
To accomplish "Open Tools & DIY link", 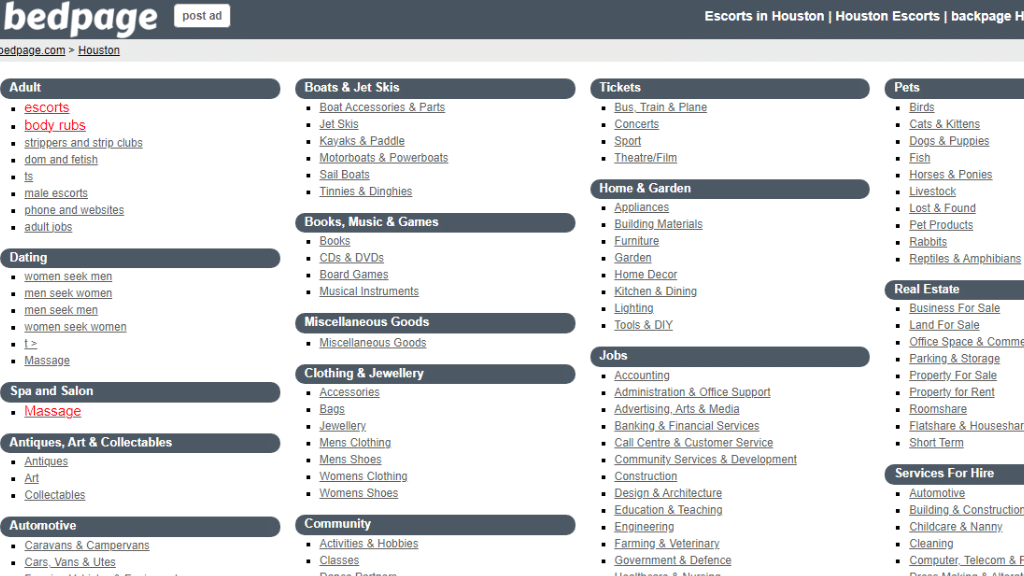I will (x=643, y=325).
